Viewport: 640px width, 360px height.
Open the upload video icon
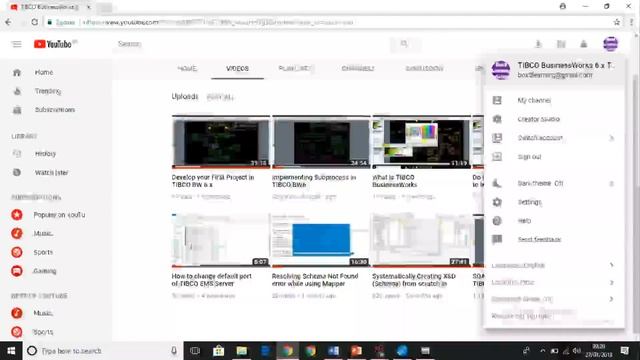(x=538, y=44)
